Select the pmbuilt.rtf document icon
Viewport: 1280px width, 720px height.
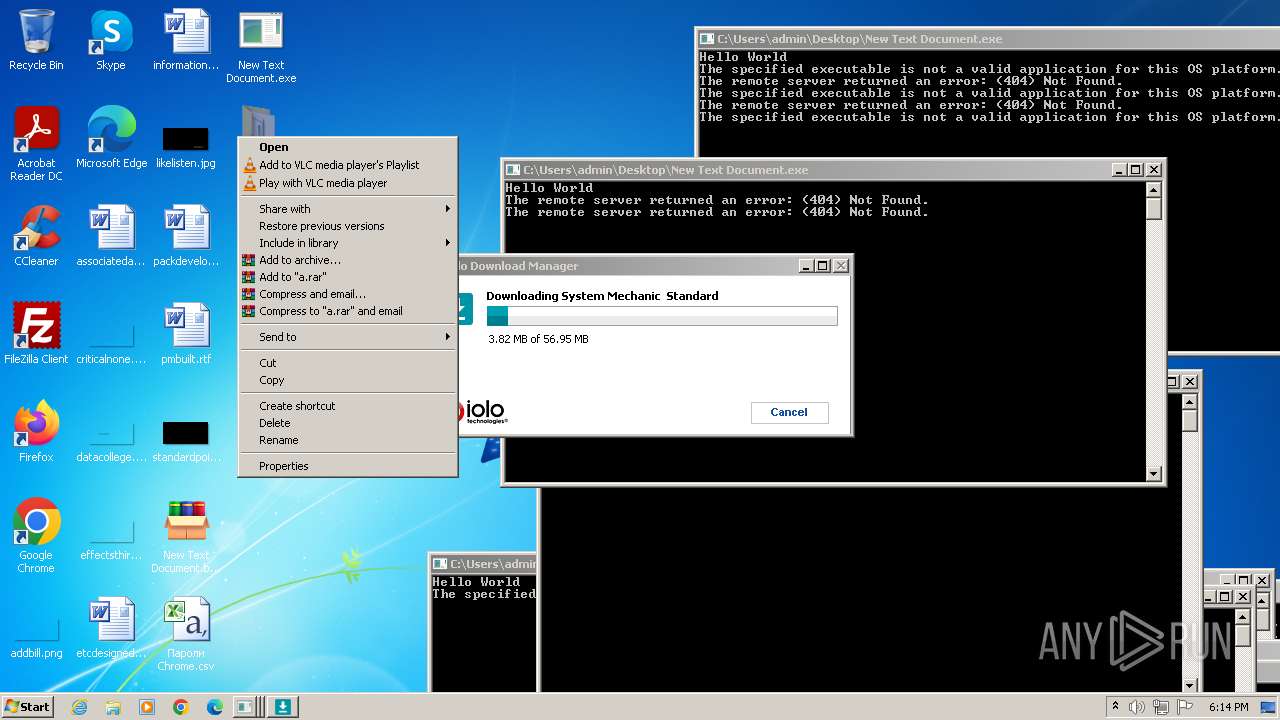click(x=186, y=334)
